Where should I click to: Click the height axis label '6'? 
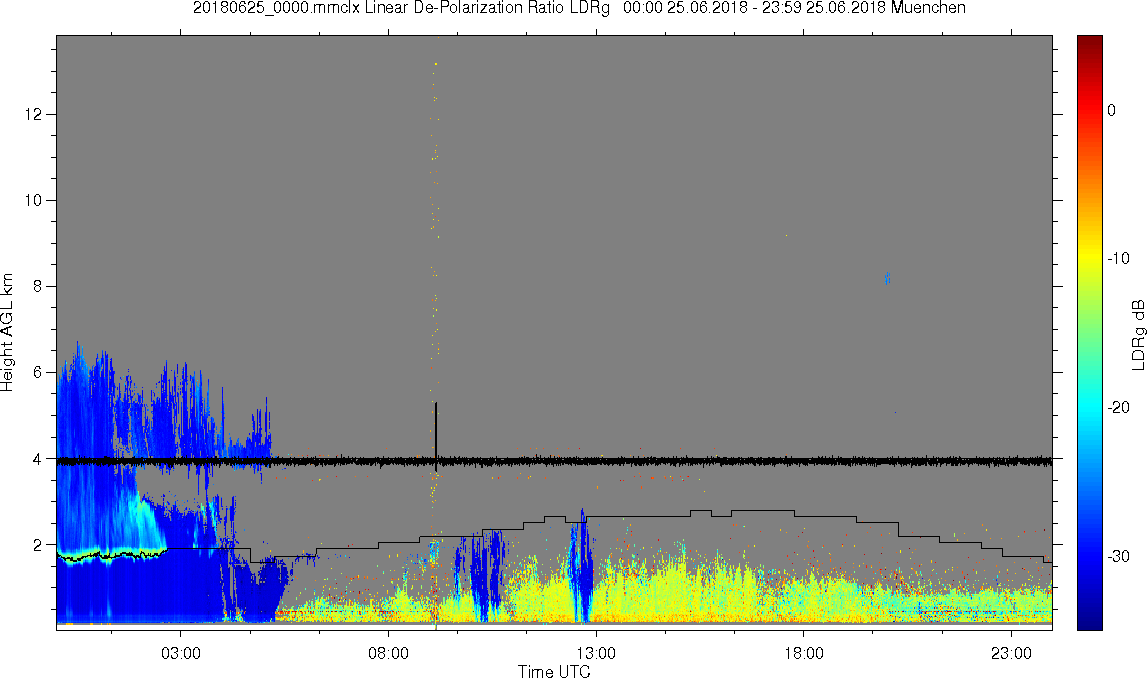(x=39, y=372)
